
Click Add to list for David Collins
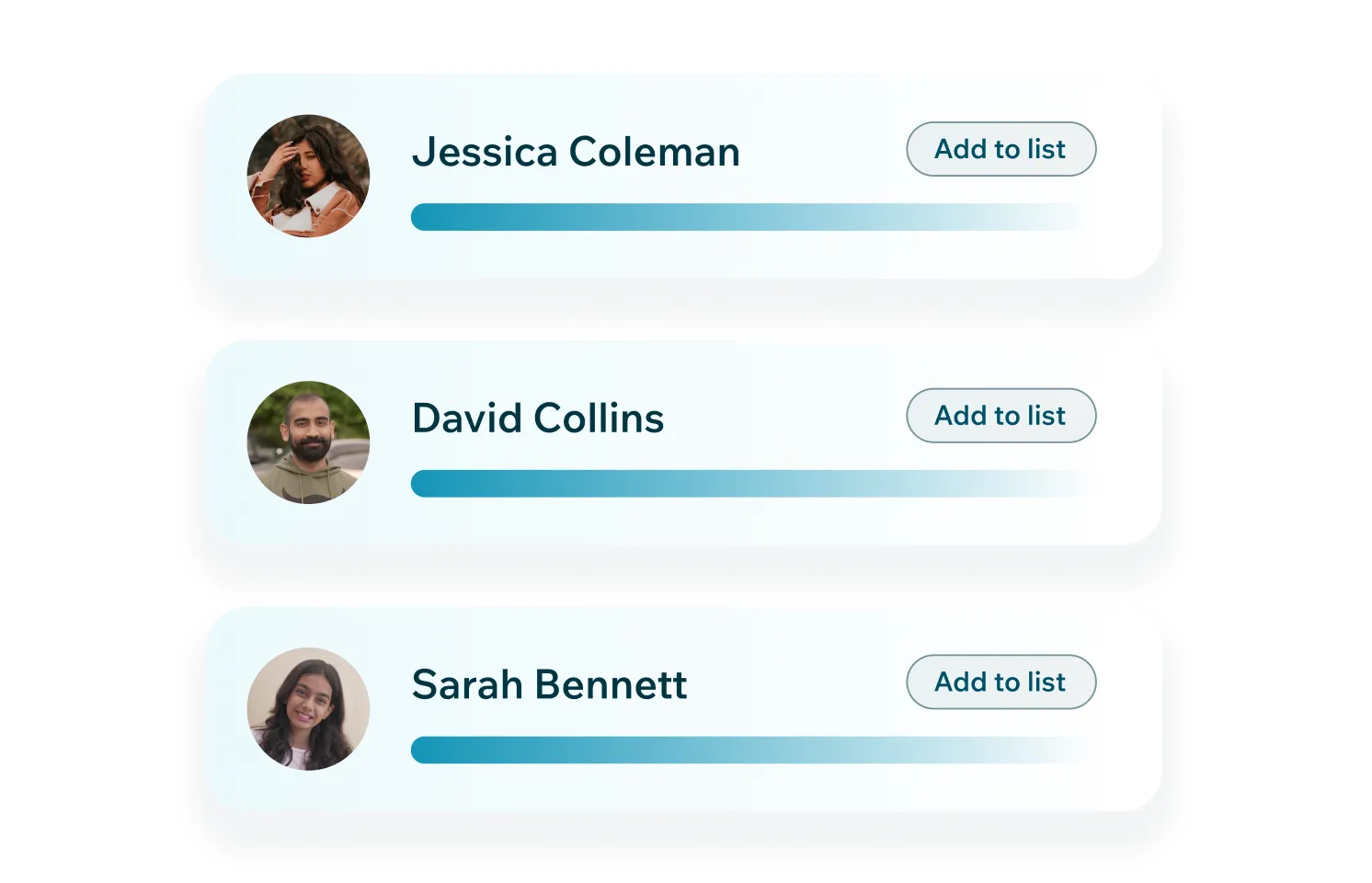[1000, 416]
